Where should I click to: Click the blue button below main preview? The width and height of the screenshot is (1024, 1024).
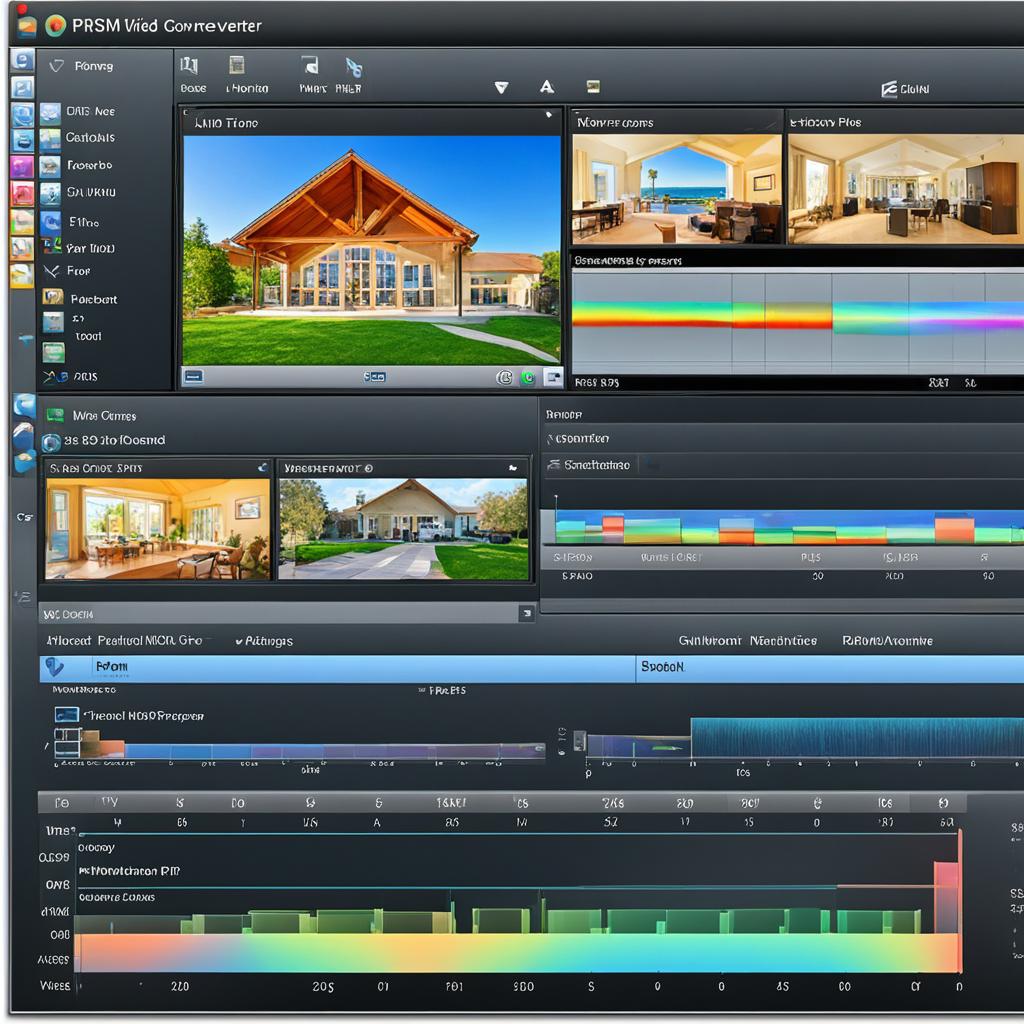(193, 377)
